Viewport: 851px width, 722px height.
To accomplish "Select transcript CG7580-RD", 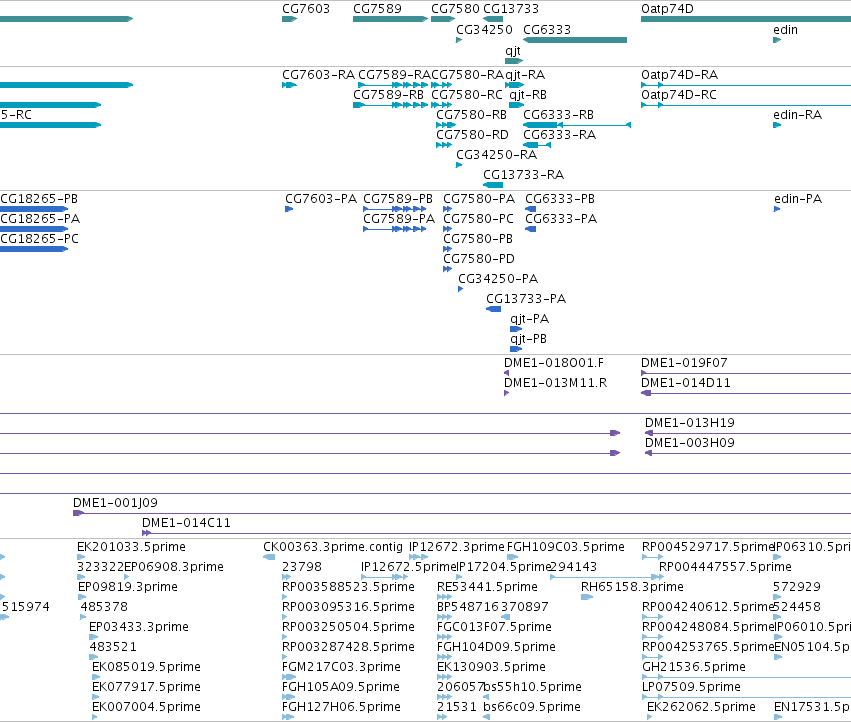I will click(472, 135).
